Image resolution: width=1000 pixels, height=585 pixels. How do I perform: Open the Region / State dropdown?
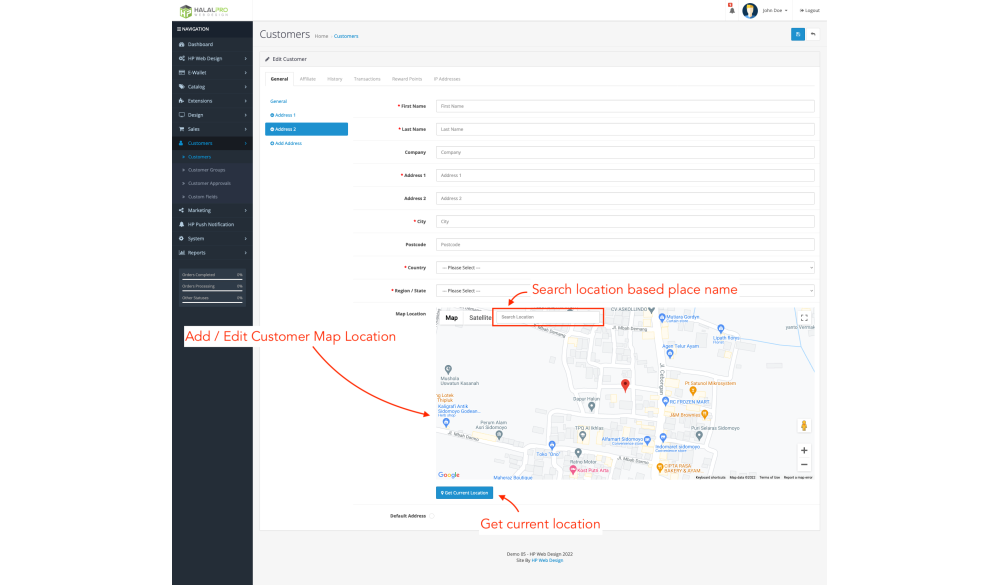click(625, 291)
